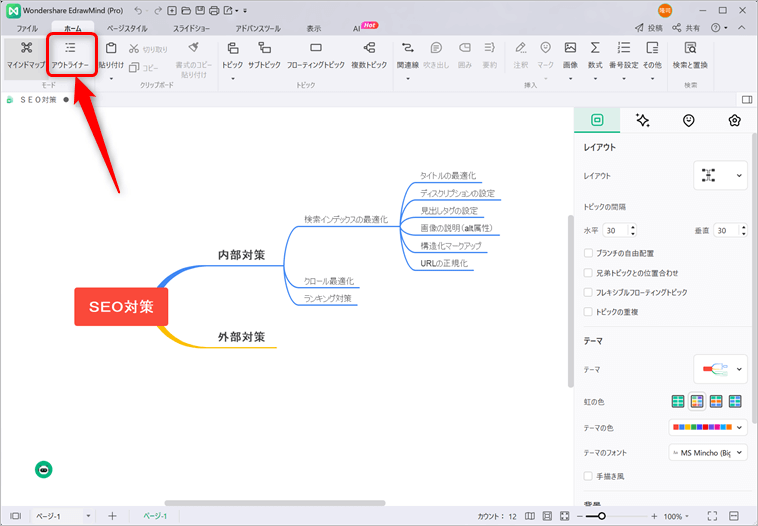Click the 投稿 publish button
The height and width of the screenshot is (526, 758).
point(648,29)
